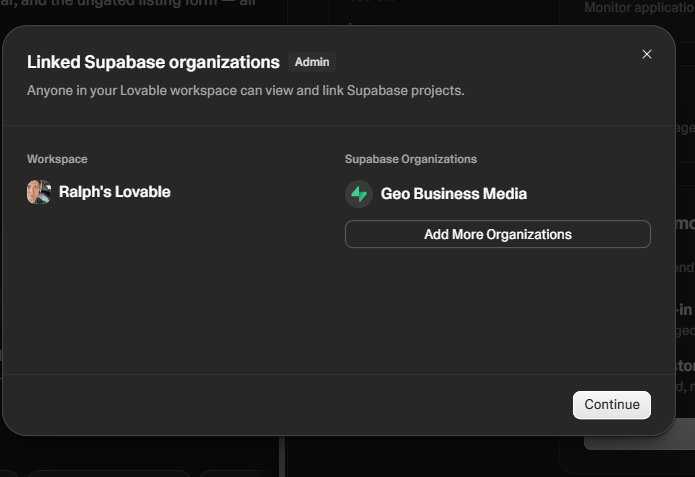Click the empty area under Ralph's Lovable
Screen dimensions: 695x477
[173, 288]
